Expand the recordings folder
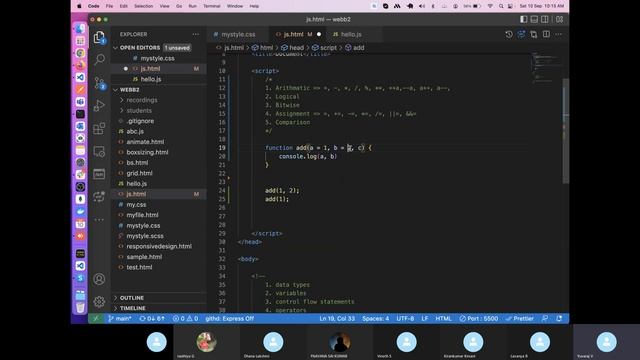The height and width of the screenshot is (360, 640). click(x=141, y=100)
